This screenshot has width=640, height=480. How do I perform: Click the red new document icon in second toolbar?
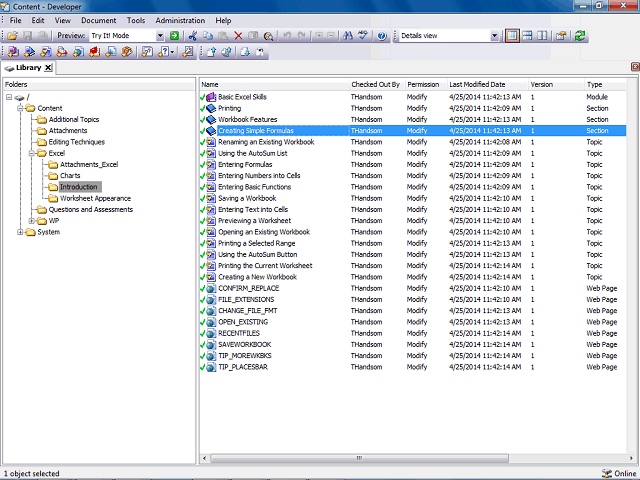pyautogui.click(x=95, y=52)
